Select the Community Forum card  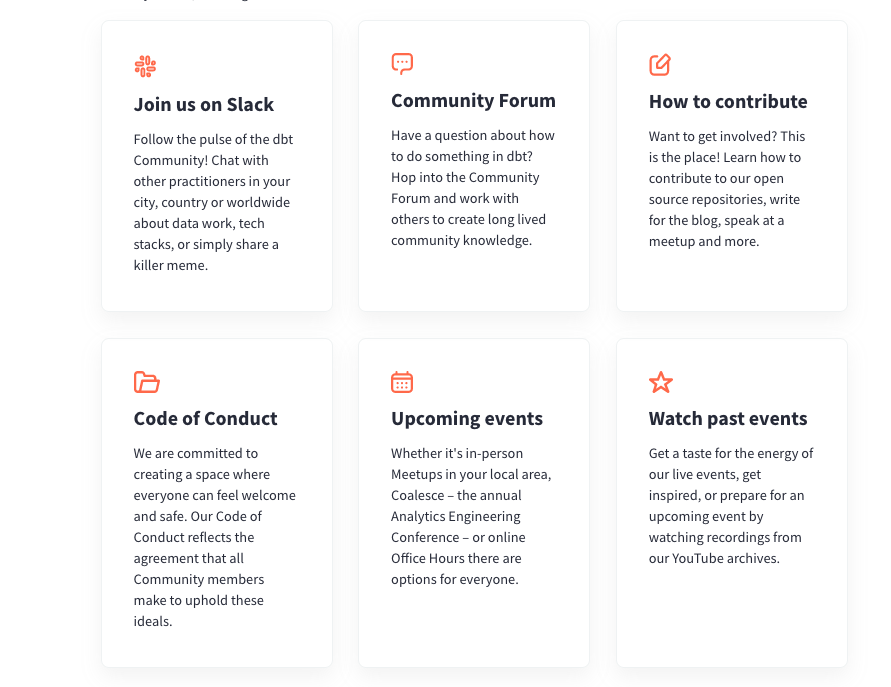pos(473,165)
